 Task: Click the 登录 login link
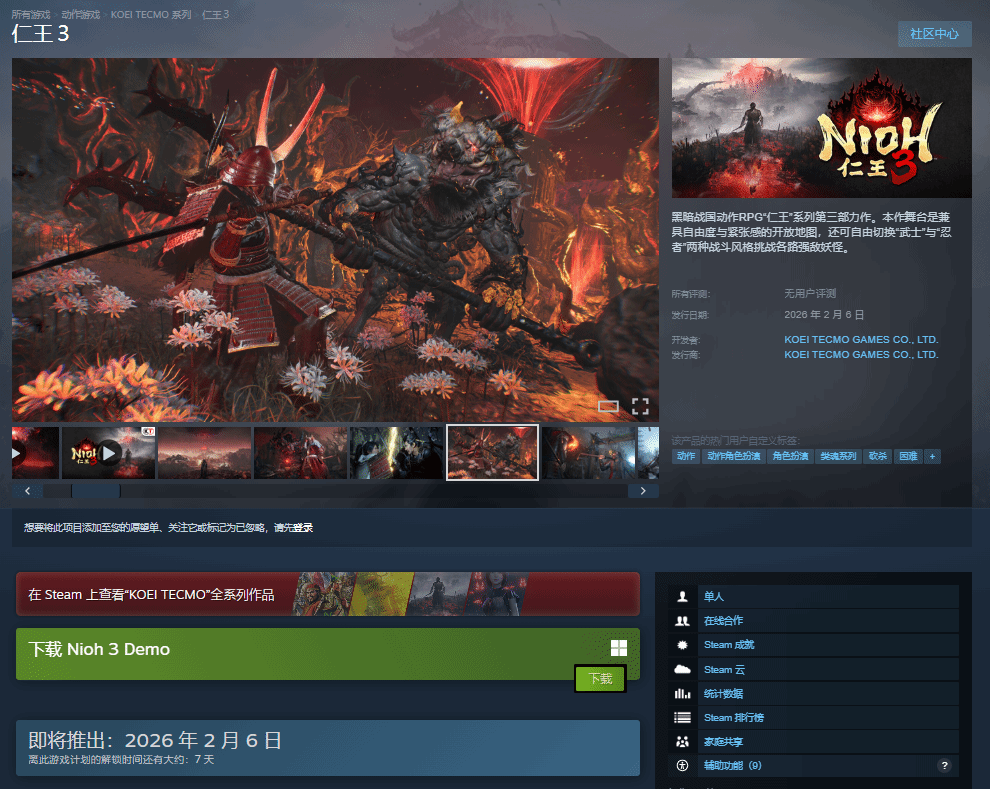(x=302, y=527)
